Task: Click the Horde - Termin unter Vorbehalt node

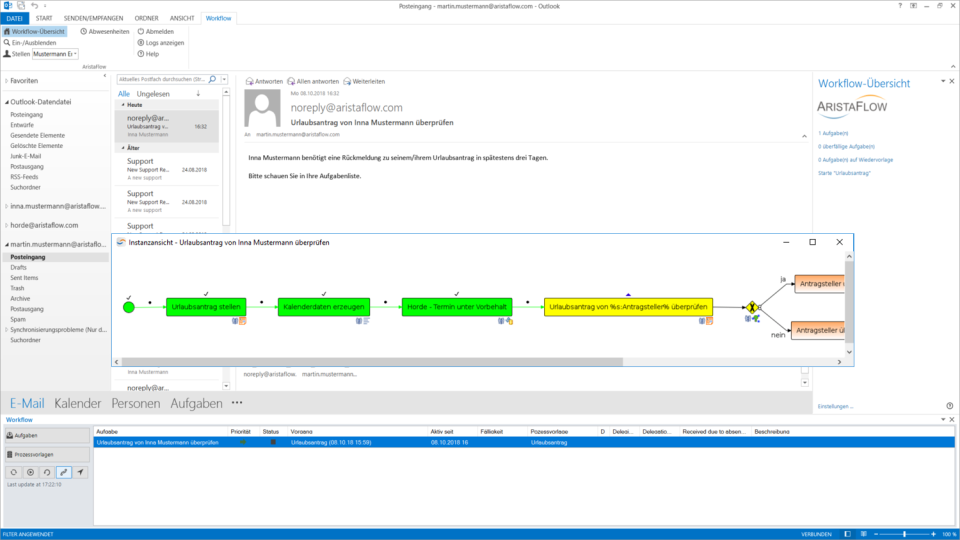Action: click(457, 307)
